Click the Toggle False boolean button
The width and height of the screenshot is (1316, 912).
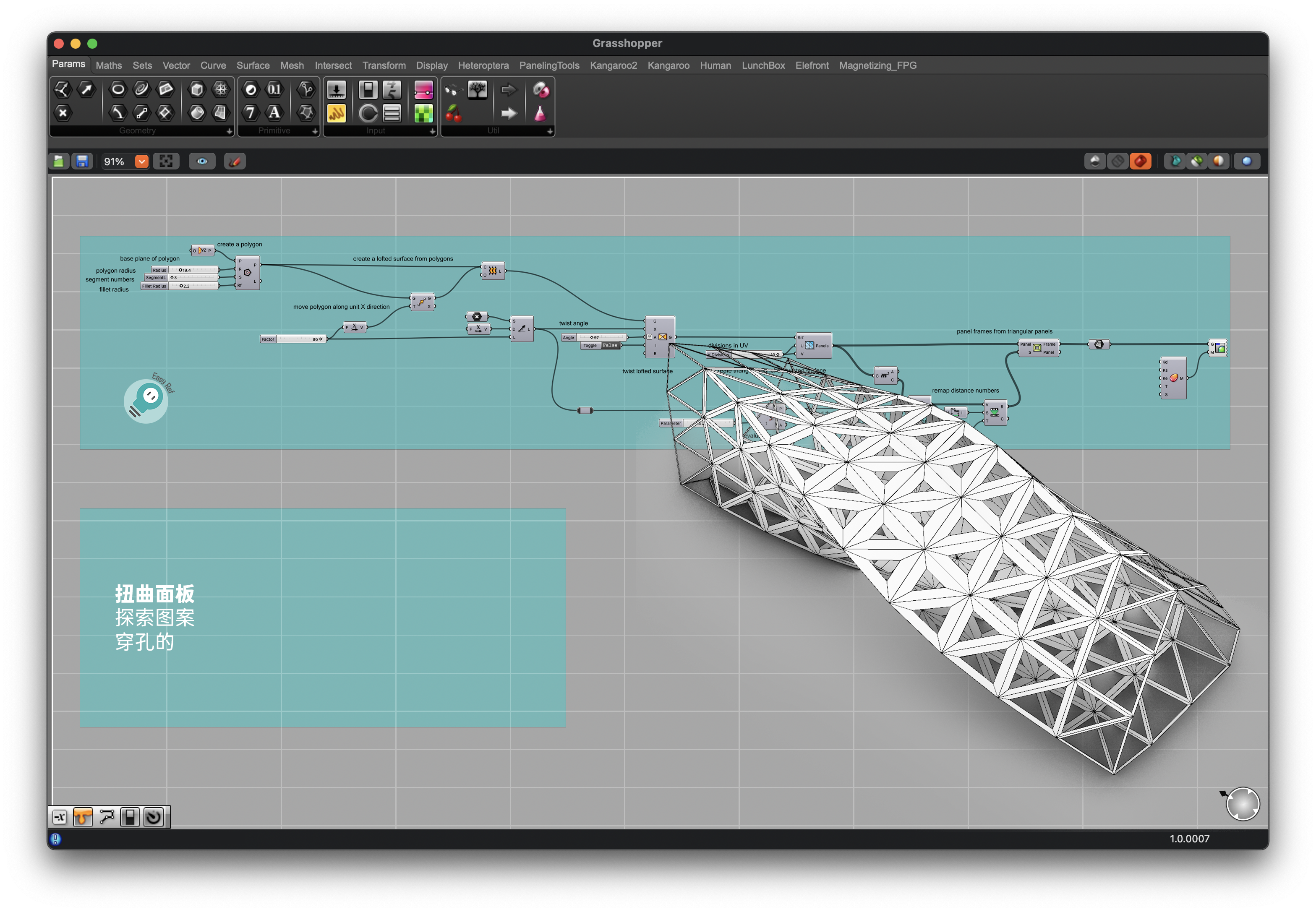click(x=610, y=346)
